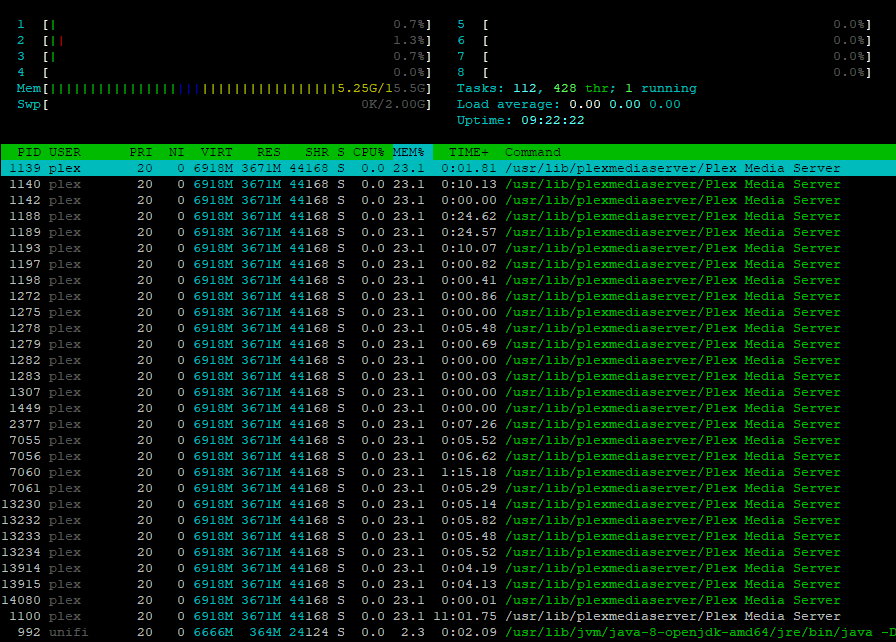Viewport: 896px width, 642px height.
Task: Click TIME+ value 11:01.75
Action: 465,616
